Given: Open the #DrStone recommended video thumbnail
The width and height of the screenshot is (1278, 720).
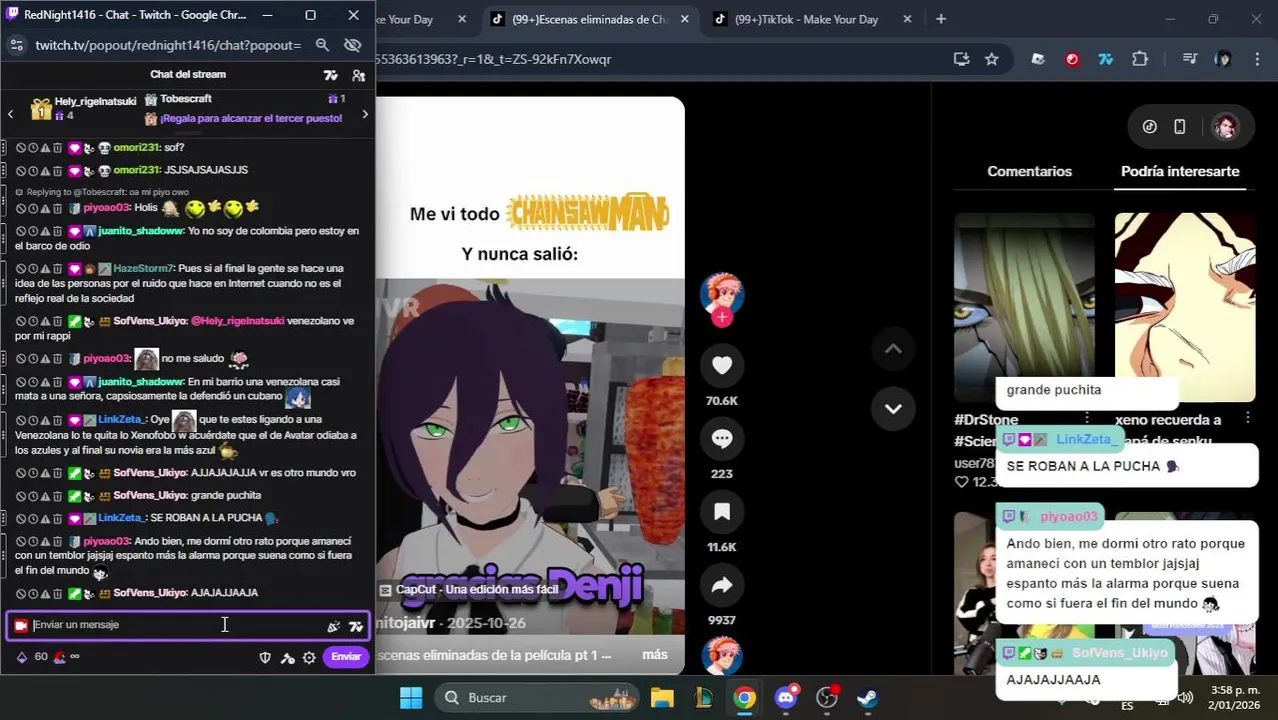Looking at the screenshot, I should point(1024,306).
